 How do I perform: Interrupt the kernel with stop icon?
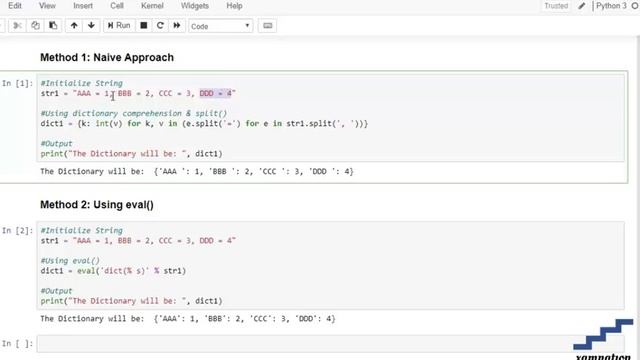pos(144,26)
